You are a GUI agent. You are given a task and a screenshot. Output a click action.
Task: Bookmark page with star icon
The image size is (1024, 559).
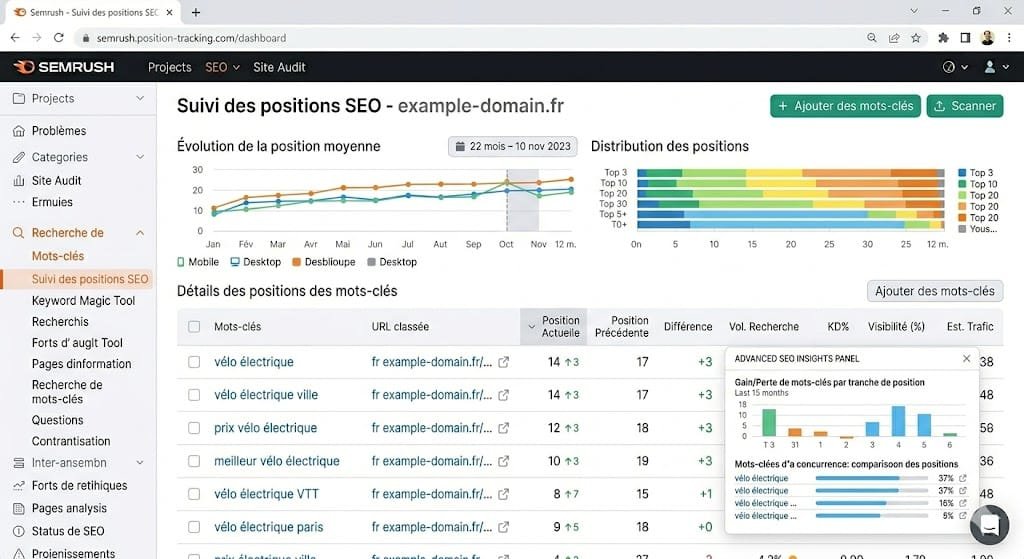point(916,38)
